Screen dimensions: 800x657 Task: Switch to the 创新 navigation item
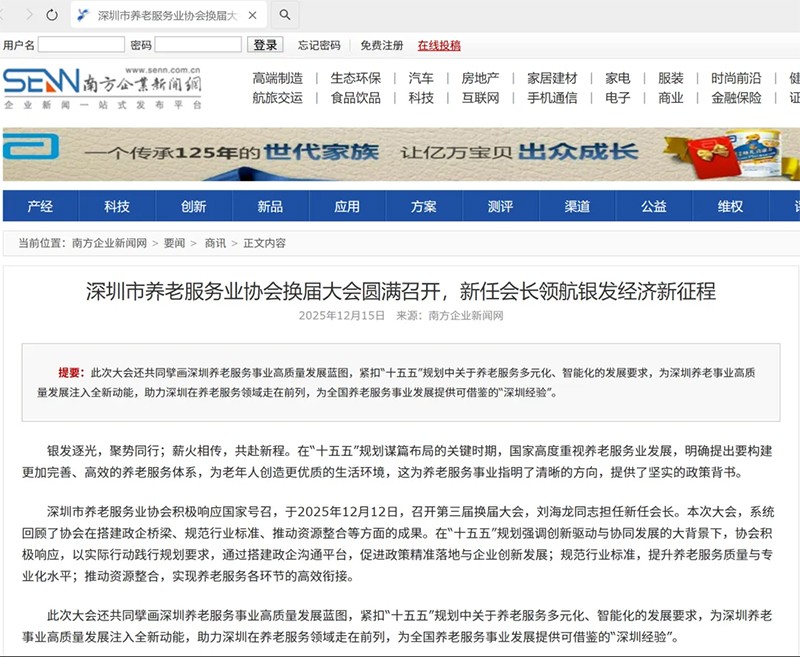tap(194, 206)
